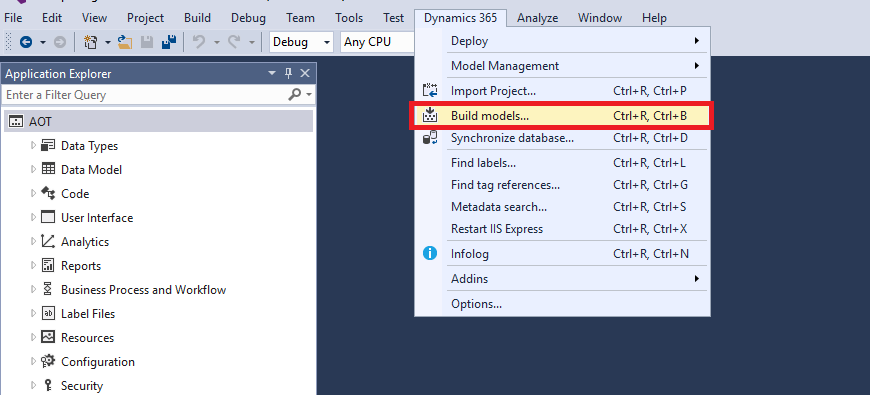Click the filter search magnifier icon
This screenshot has width=870, height=395.
[x=295, y=95]
